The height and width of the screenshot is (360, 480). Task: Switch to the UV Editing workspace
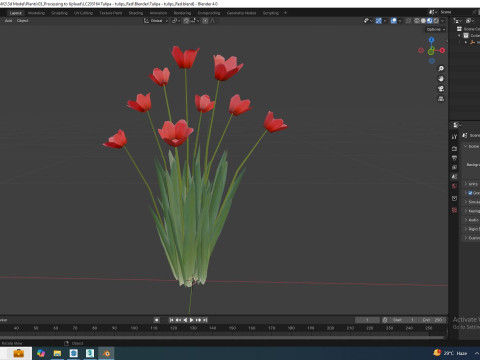pos(83,13)
